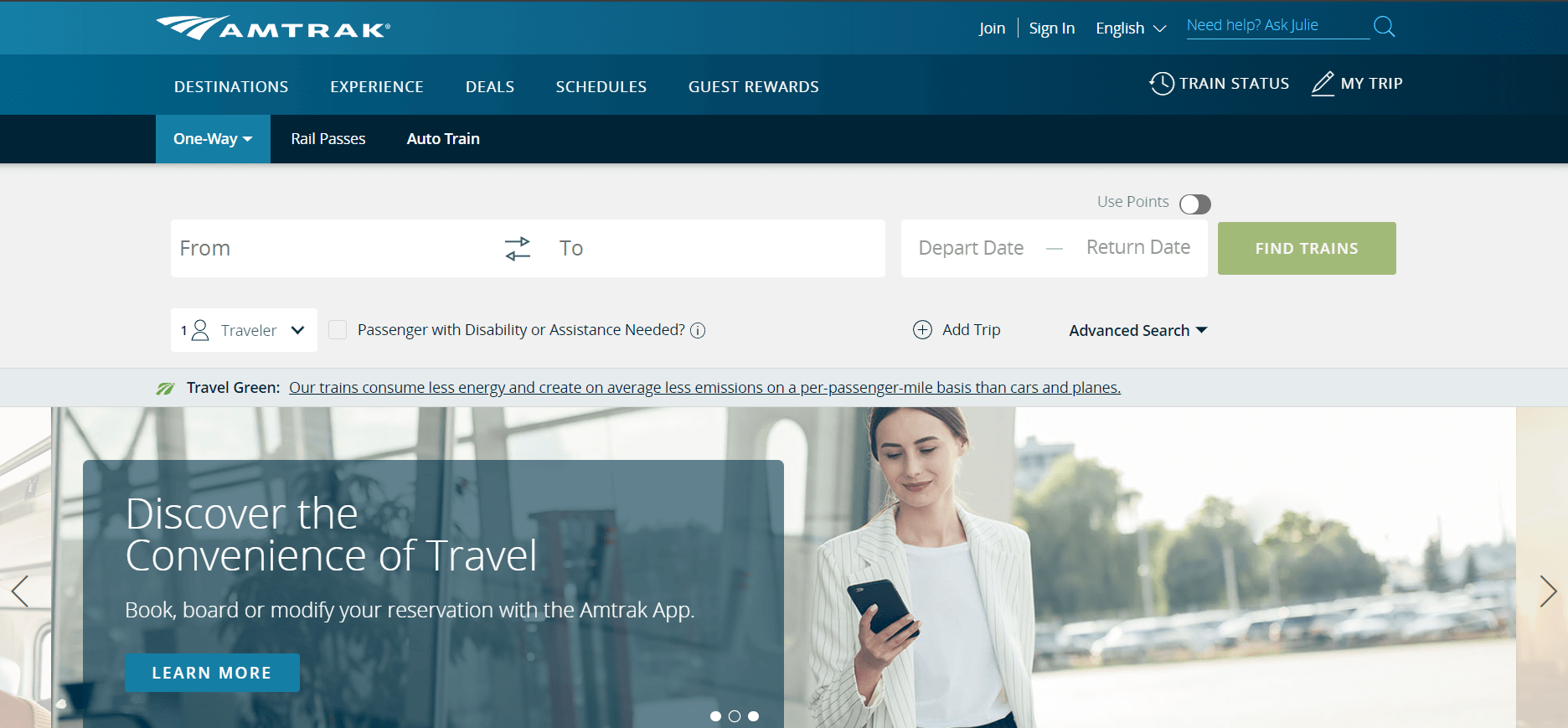Check Passenger with Disability checkbox

coord(338,329)
